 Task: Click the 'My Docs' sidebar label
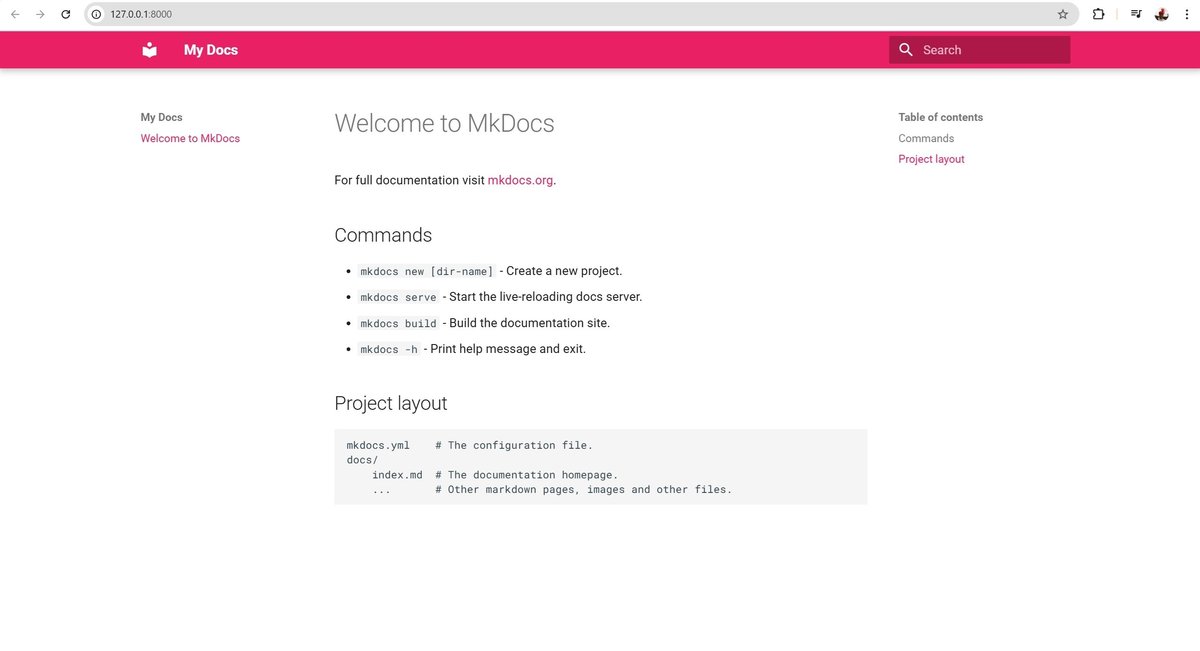point(161,118)
